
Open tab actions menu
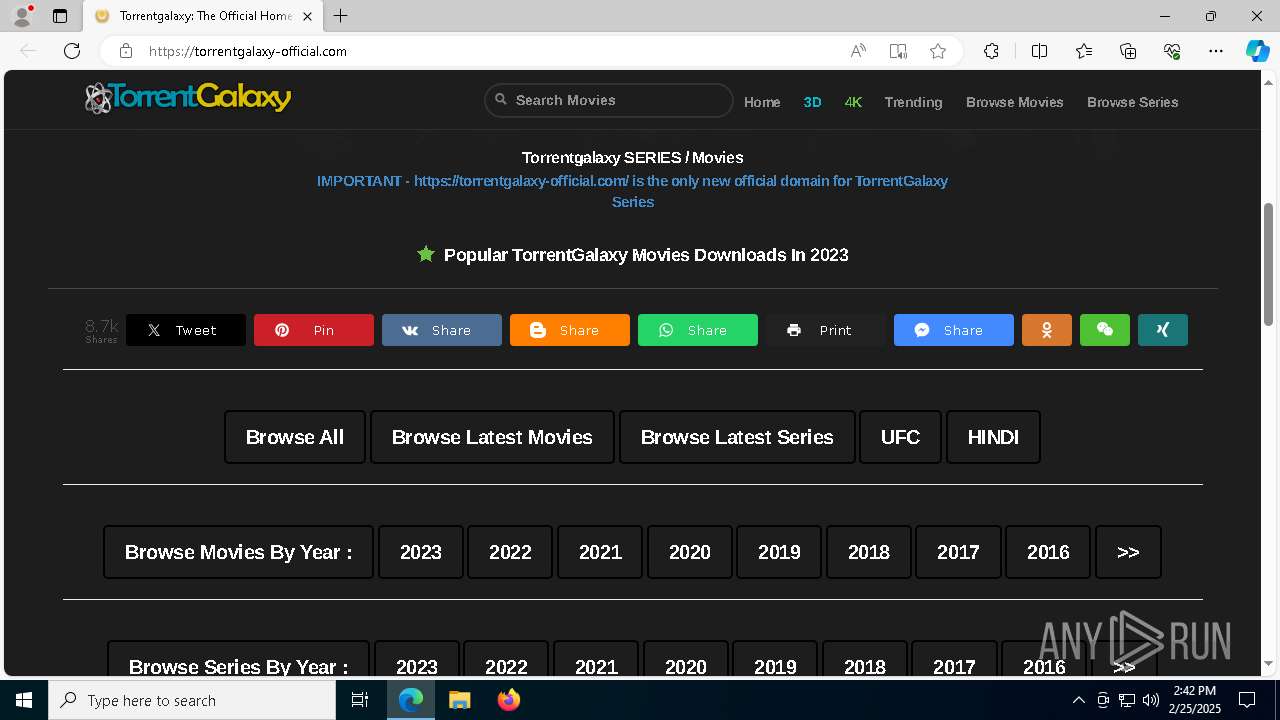tap(60, 16)
